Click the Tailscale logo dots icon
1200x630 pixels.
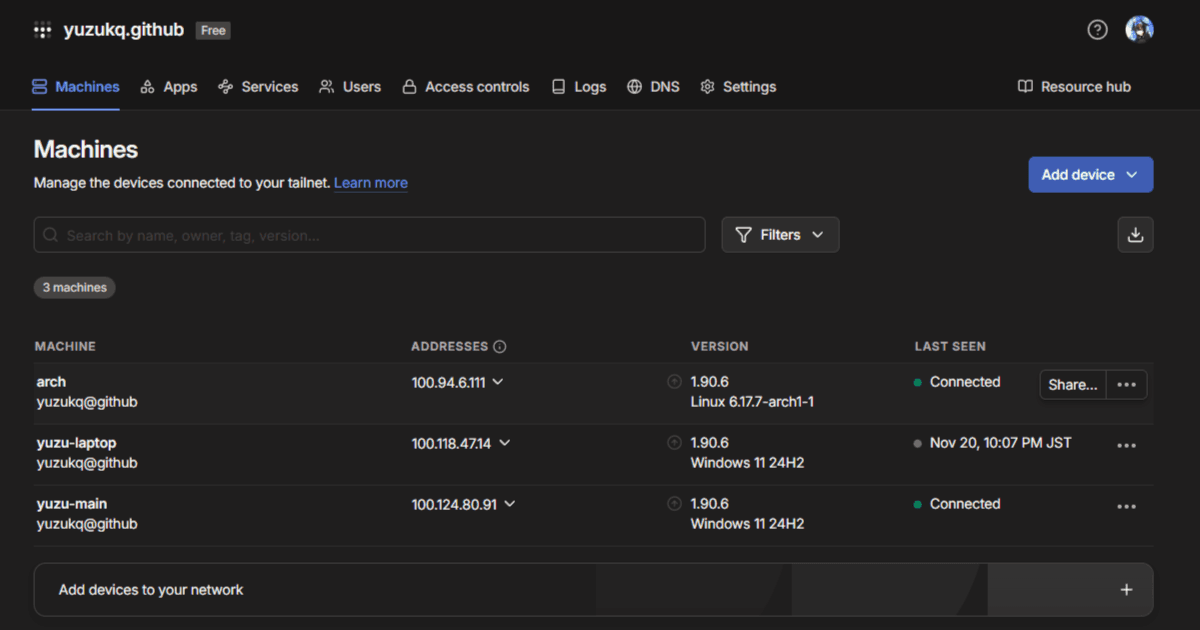pos(42,30)
